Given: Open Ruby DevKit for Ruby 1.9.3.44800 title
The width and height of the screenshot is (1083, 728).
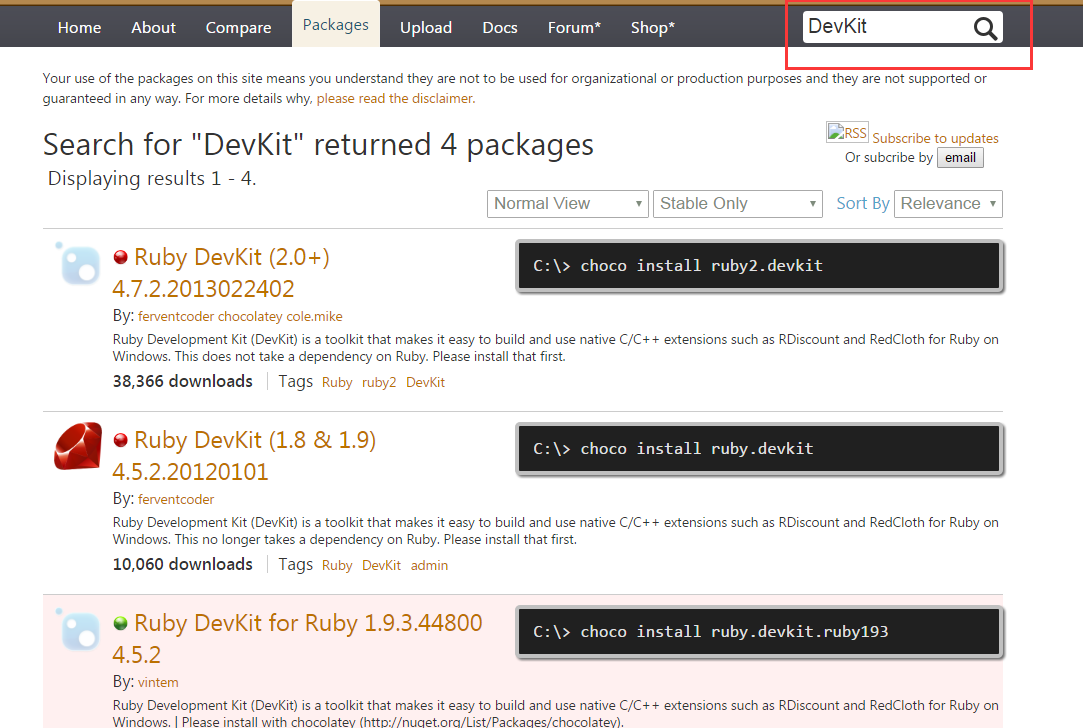Looking at the screenshot, I should click(x=308, y=623).
